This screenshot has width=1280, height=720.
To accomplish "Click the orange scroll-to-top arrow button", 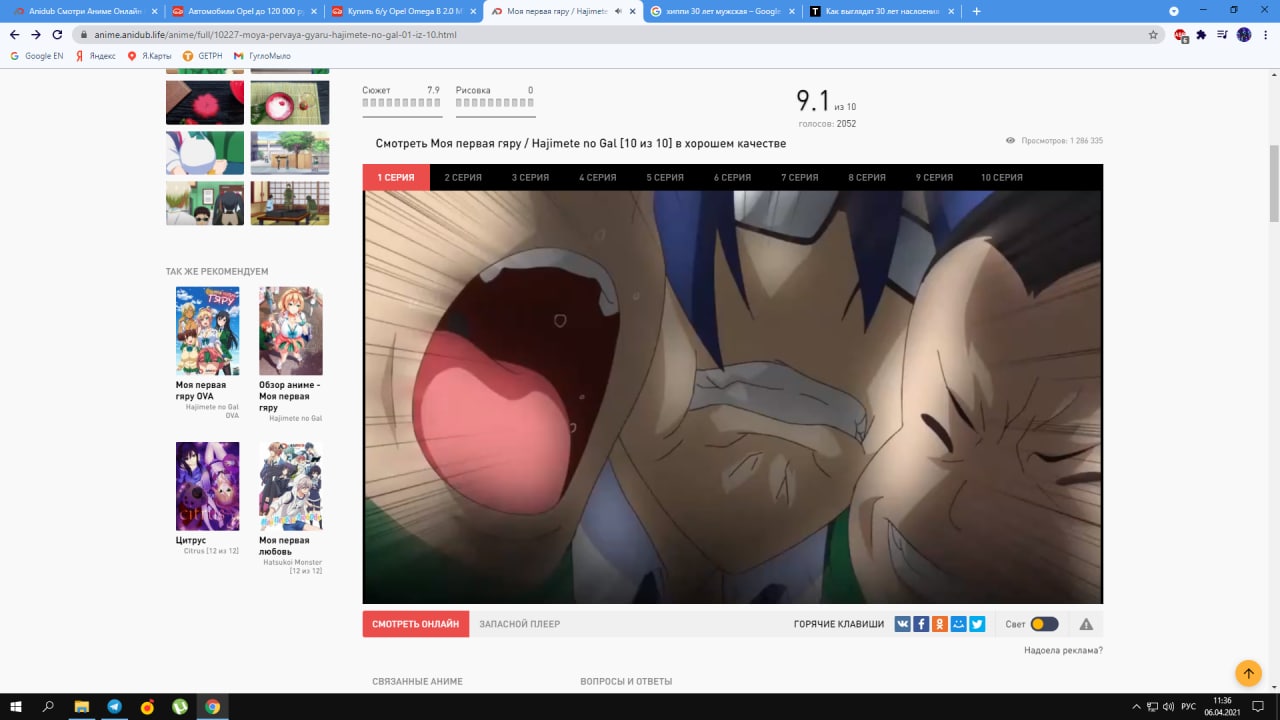I will pyautogui.click(x=1248, y=673).
